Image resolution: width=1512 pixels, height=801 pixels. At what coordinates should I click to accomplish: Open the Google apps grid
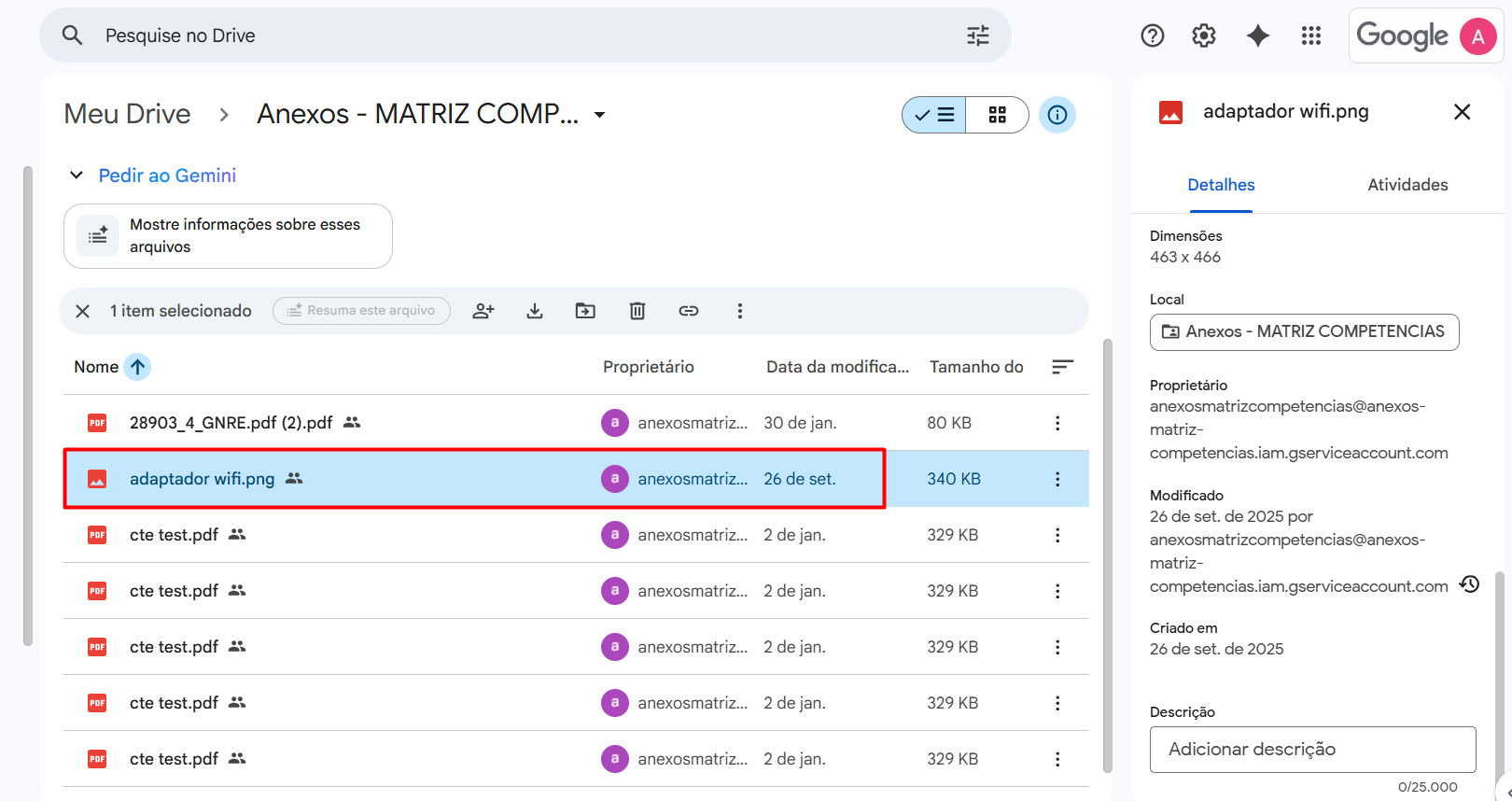coord(1310,35)
